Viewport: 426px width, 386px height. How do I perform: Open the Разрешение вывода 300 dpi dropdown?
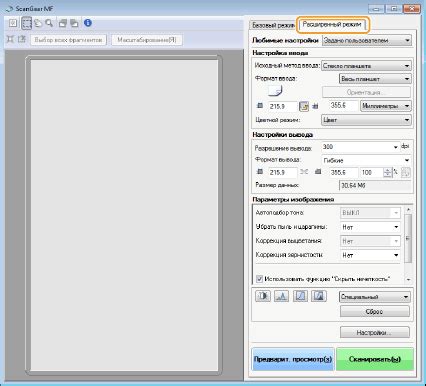pyautogui.click(x=360, y=147)
